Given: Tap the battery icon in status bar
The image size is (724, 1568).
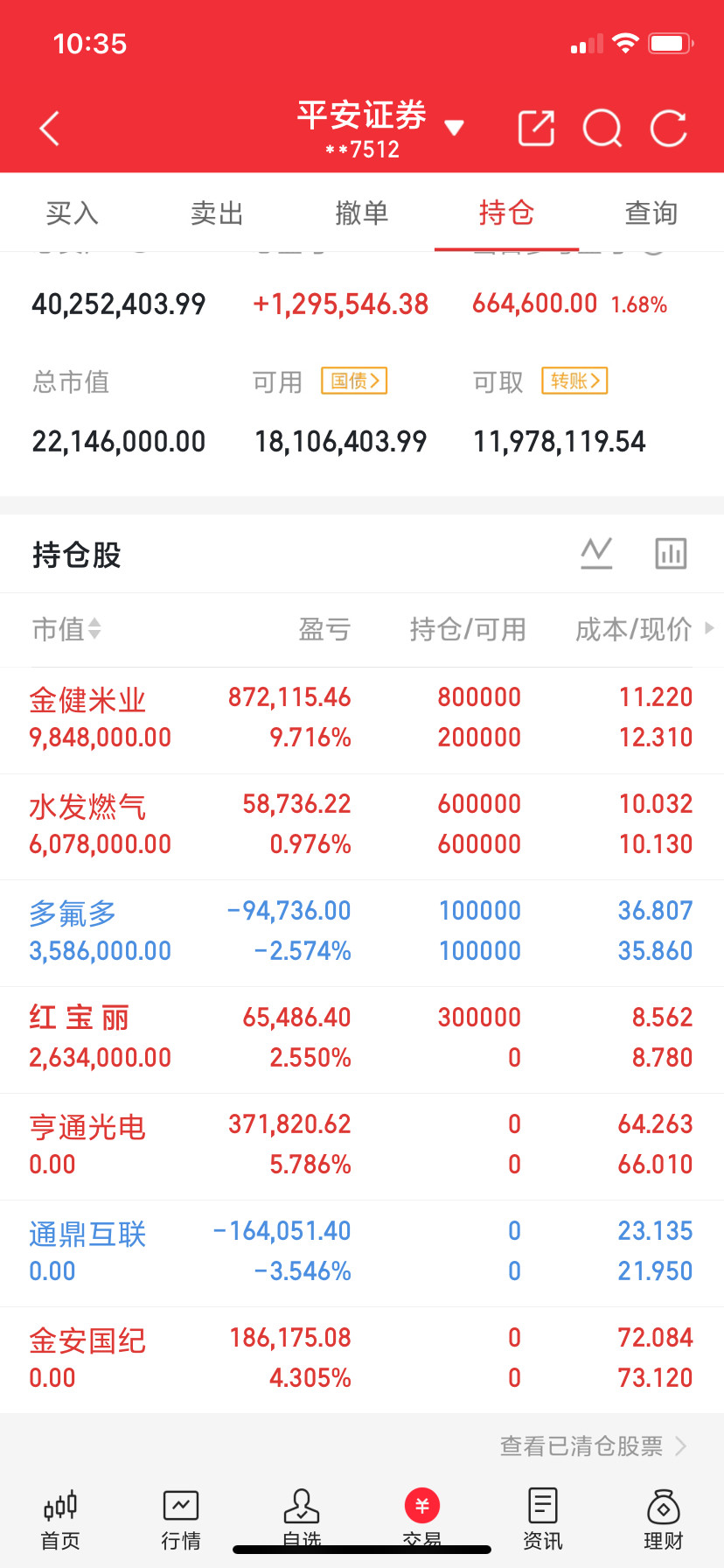Looking at the screenshot, I should coord(671,43).
